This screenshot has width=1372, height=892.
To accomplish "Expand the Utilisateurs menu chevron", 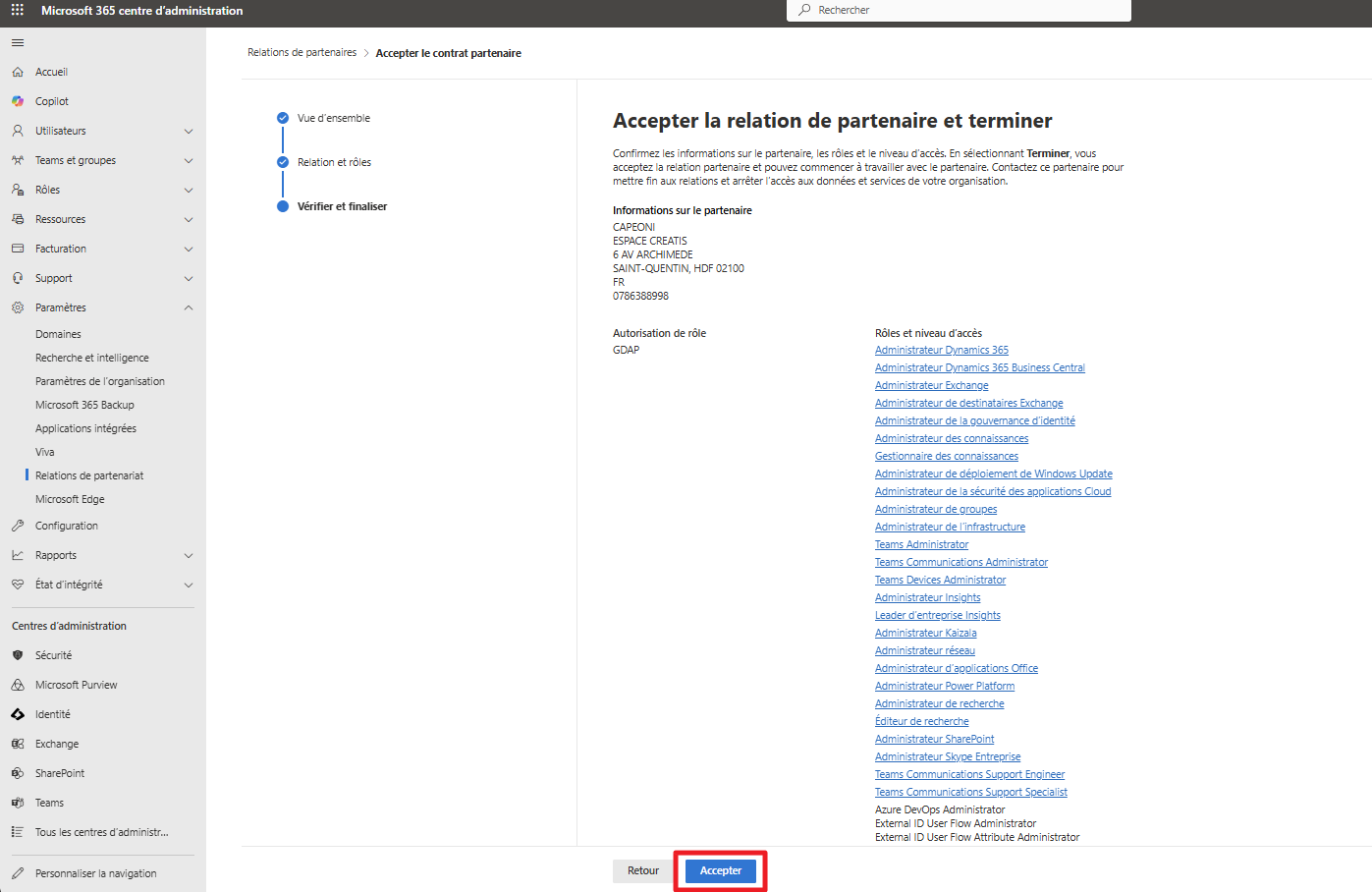I will [189, 131].
